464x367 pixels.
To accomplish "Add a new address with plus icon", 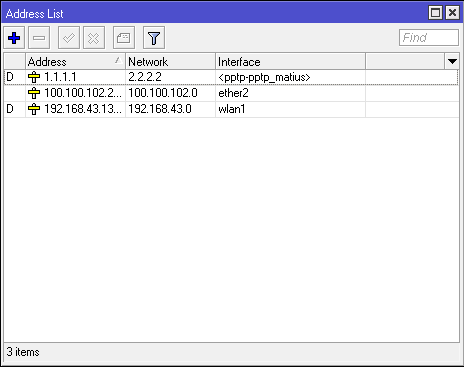I will tap(14, 38).
